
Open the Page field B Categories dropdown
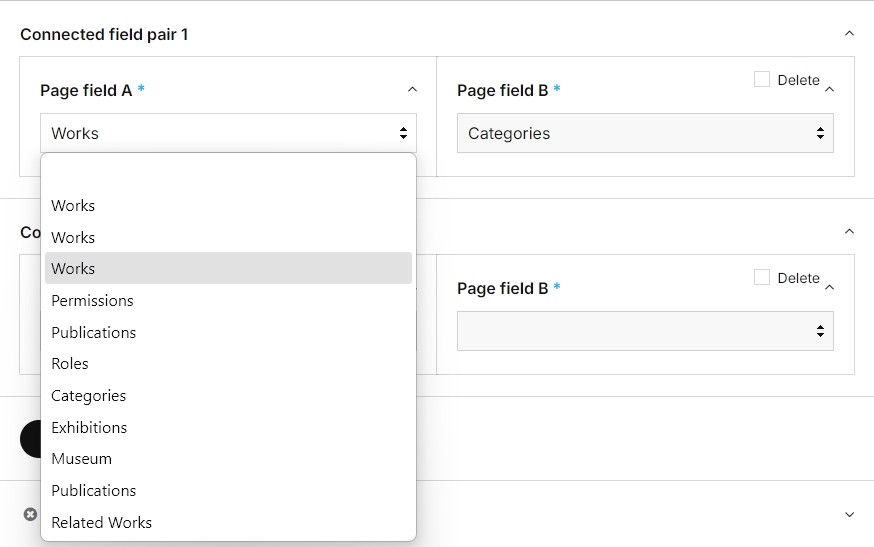point(645,133)
